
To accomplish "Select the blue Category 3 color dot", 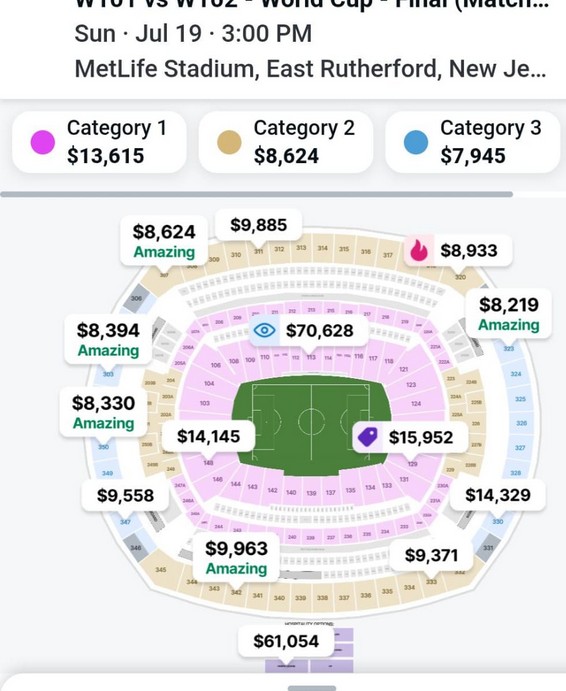I will [416, 142].
